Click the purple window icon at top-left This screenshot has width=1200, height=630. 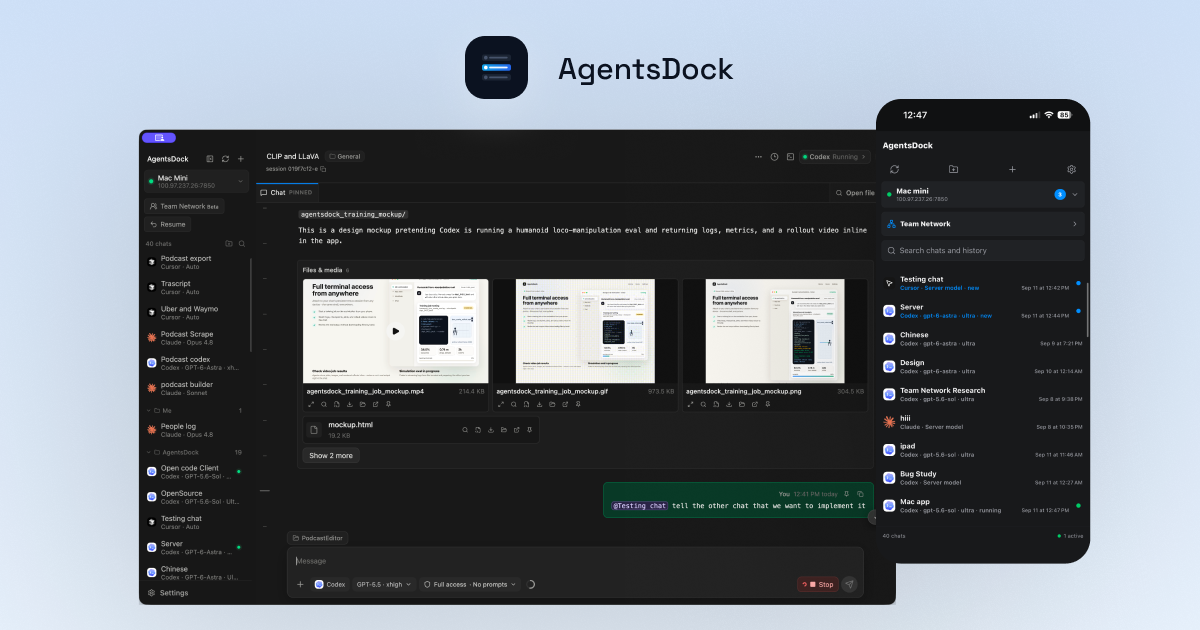click(159, 138)
